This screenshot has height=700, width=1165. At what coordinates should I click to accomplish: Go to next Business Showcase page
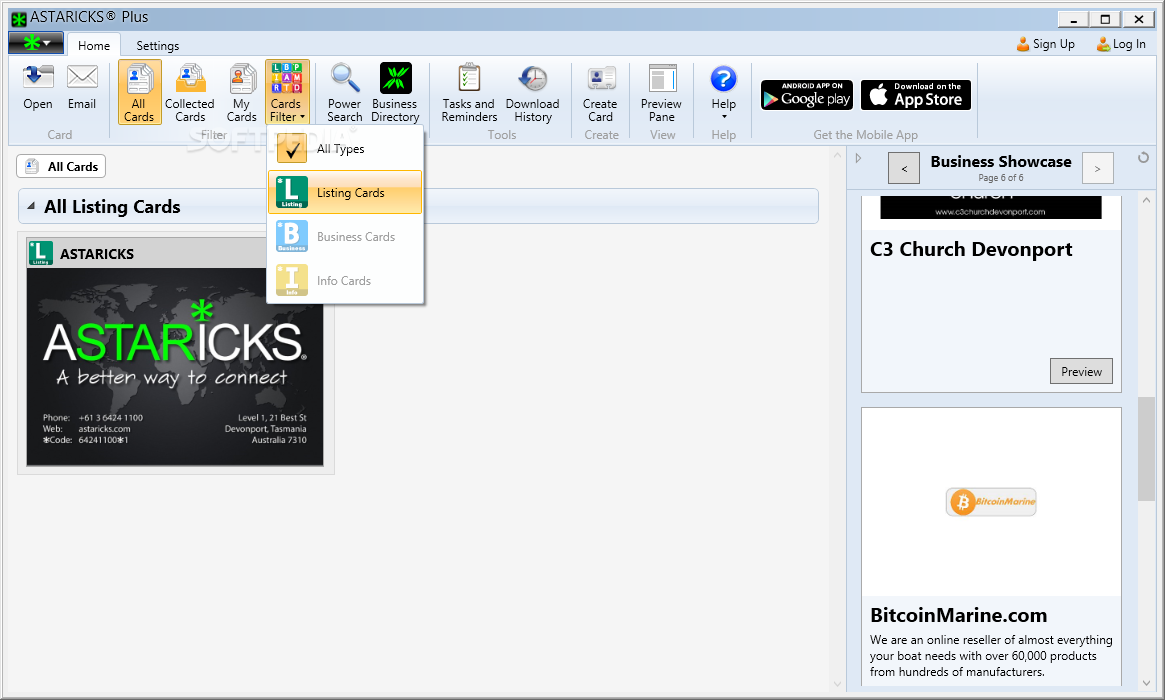point(1097,169)
